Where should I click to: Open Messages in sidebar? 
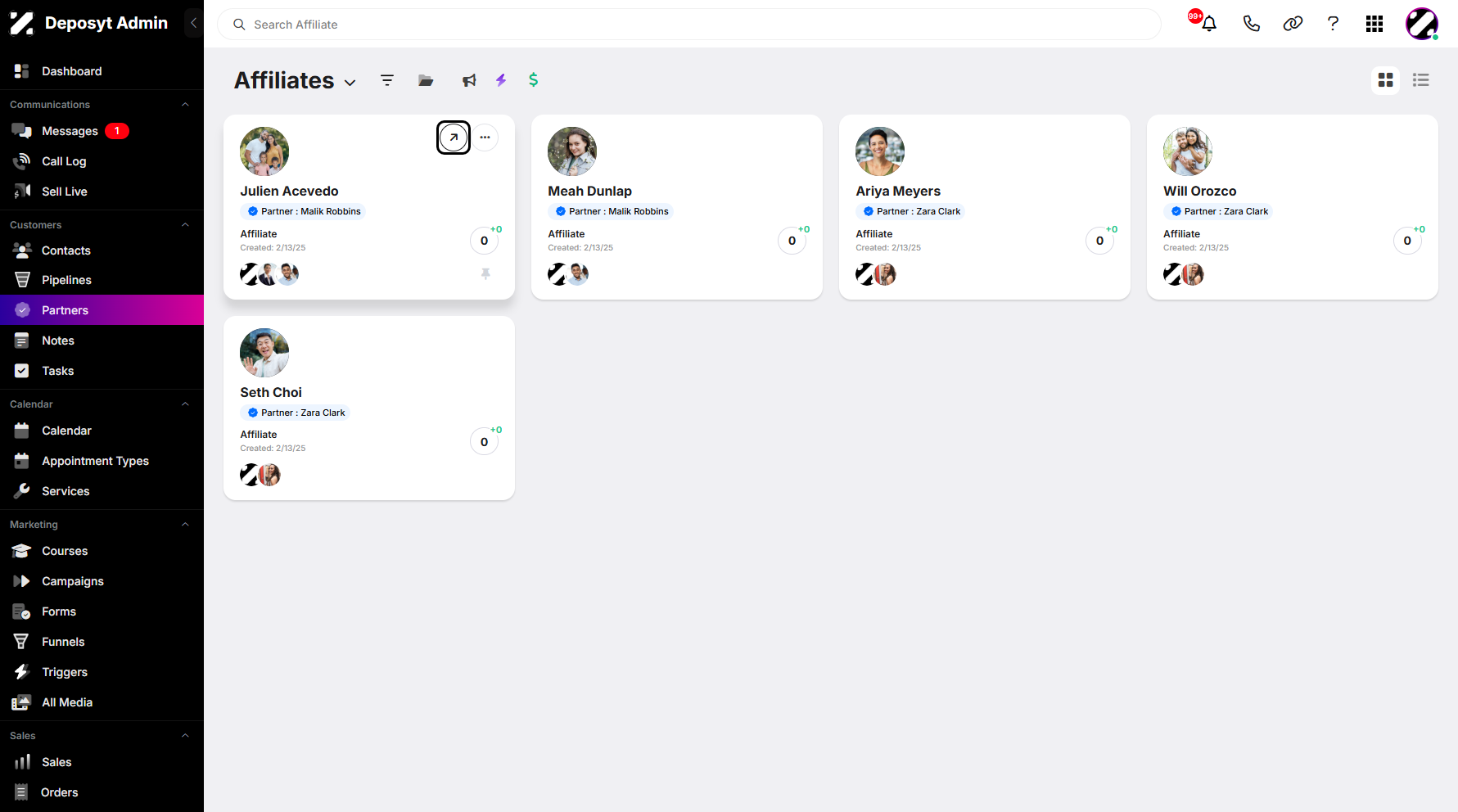(x=102, y=131)
